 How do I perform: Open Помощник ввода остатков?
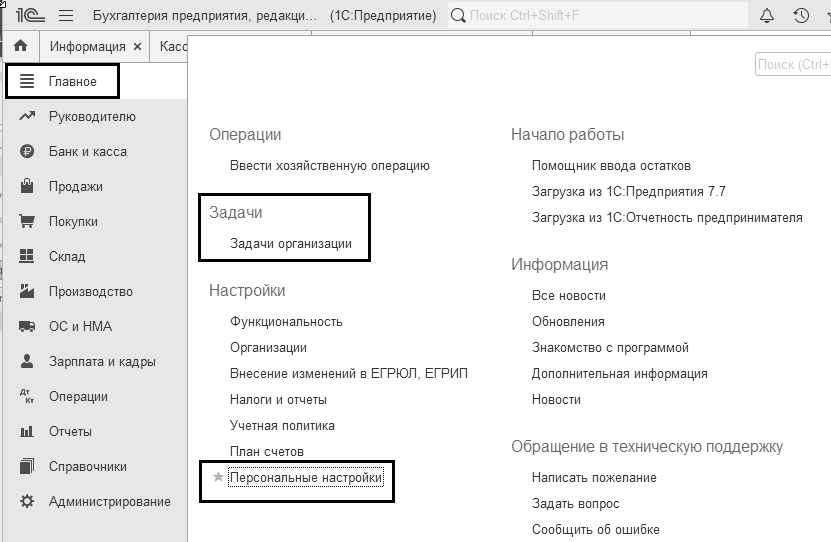(x=611, y=165)
